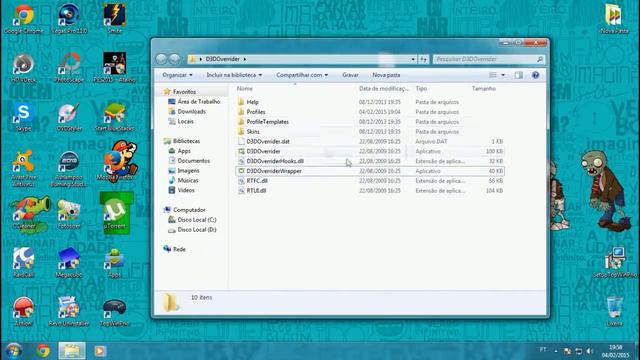Select the TopWebPro desktop icon
Image resolution: width=640 pixels, height=360 pixels.
[114, 311]
